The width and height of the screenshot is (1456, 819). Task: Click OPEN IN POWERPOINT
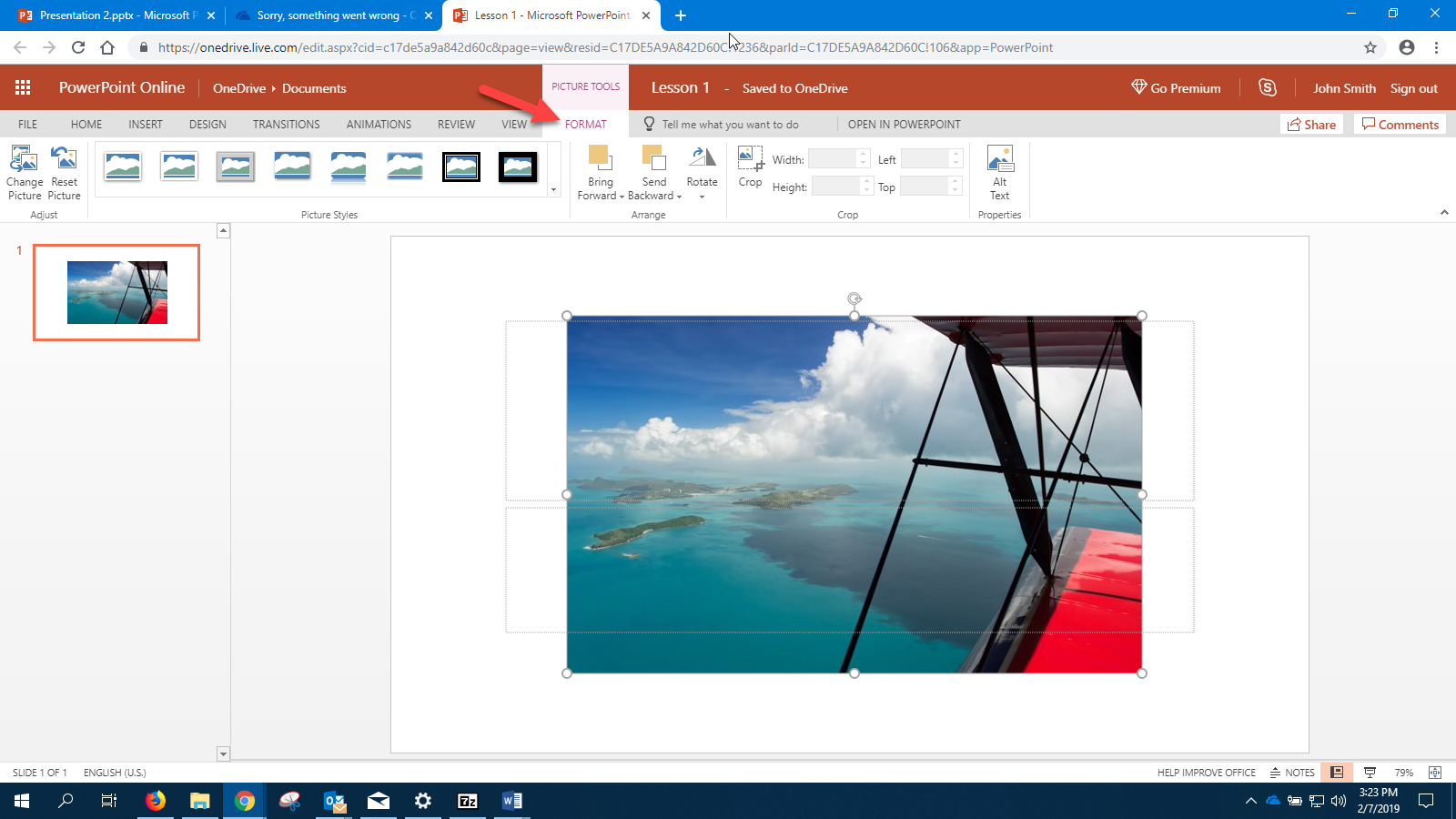tap(904, 124)
